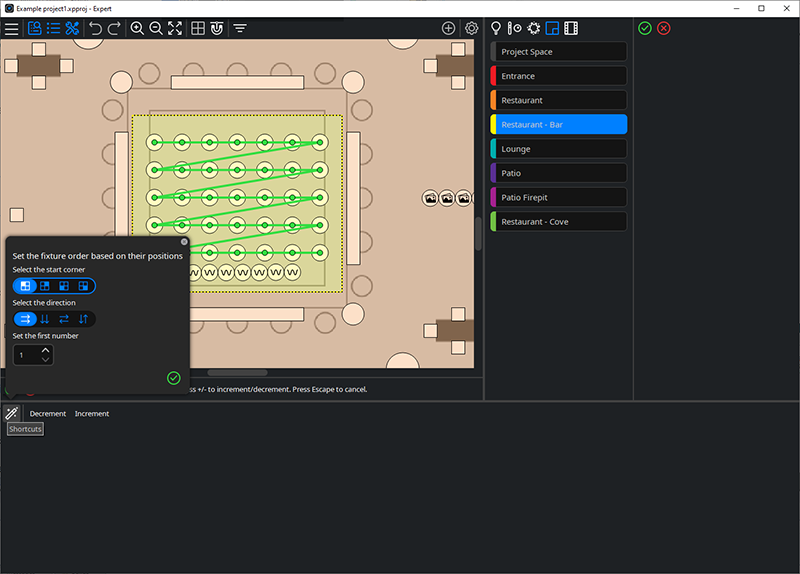Click the Increment shortcut button
The height and width of the screenshot is (574, 800).
tap(92, 413)
